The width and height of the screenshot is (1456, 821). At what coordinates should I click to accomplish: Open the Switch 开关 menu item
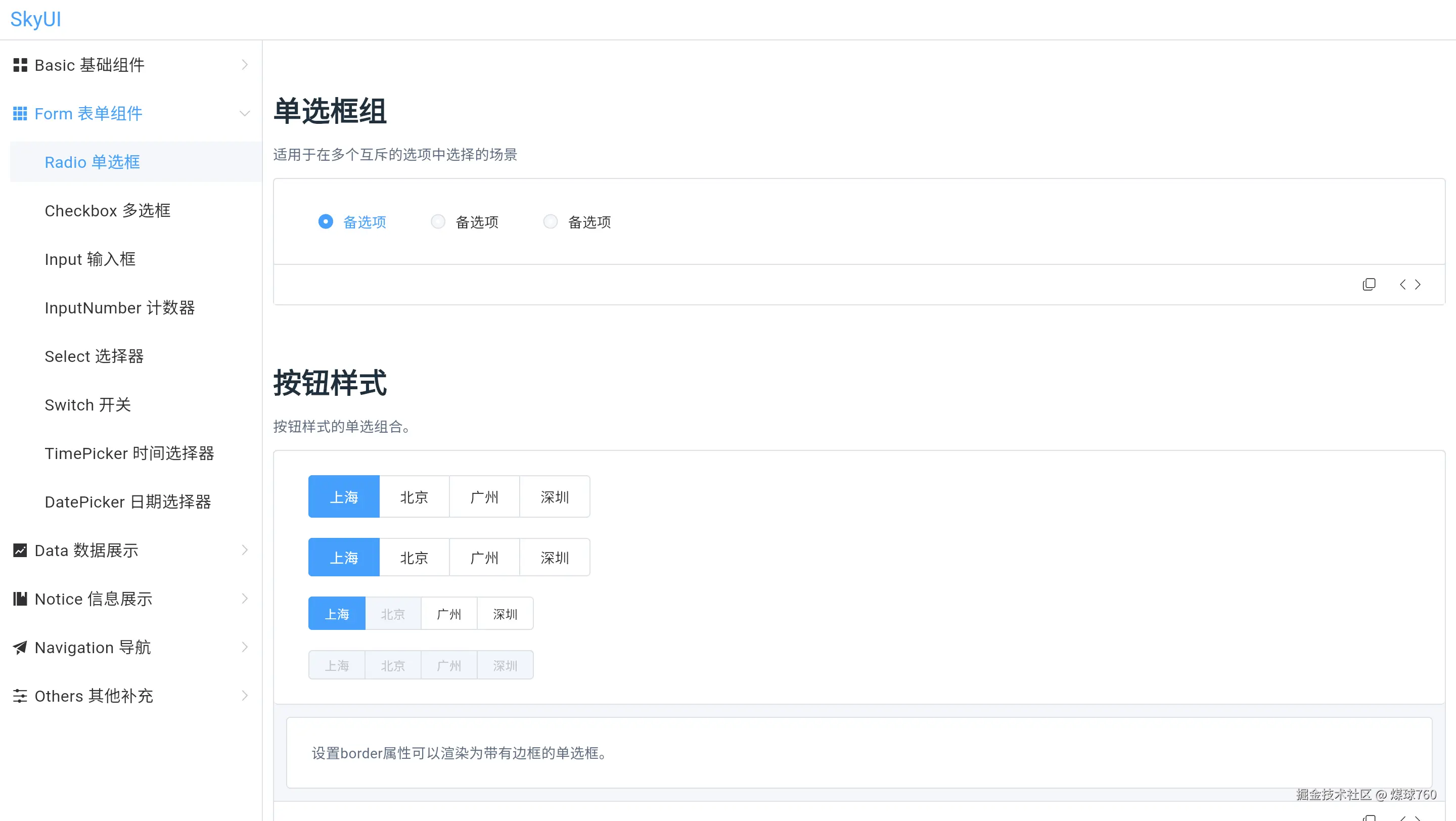click(87, 405)
